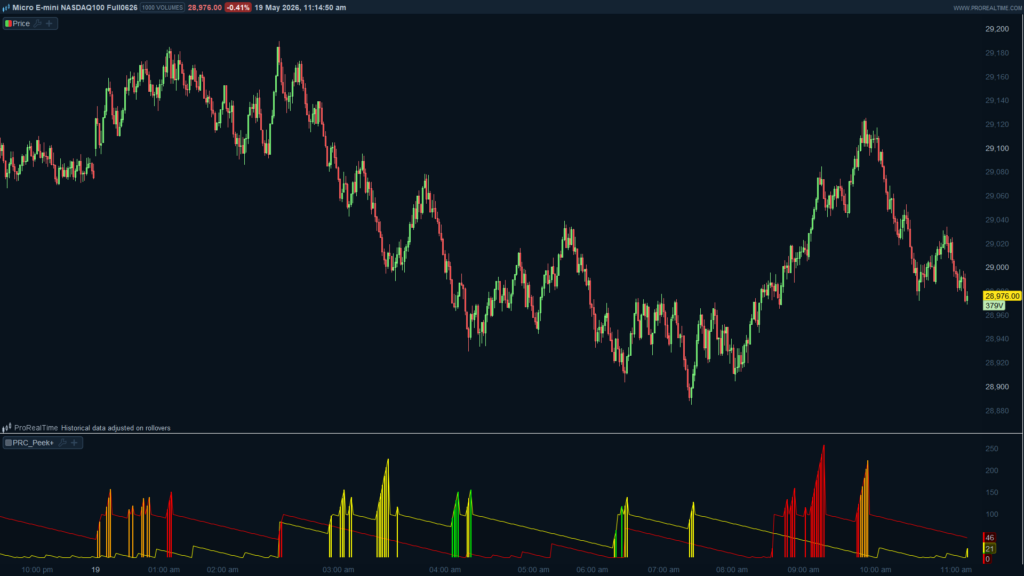Click the 08:00 am time axis label
Image resolution: width=1024 pixels, height=576 pixels.
pos(731,569)
